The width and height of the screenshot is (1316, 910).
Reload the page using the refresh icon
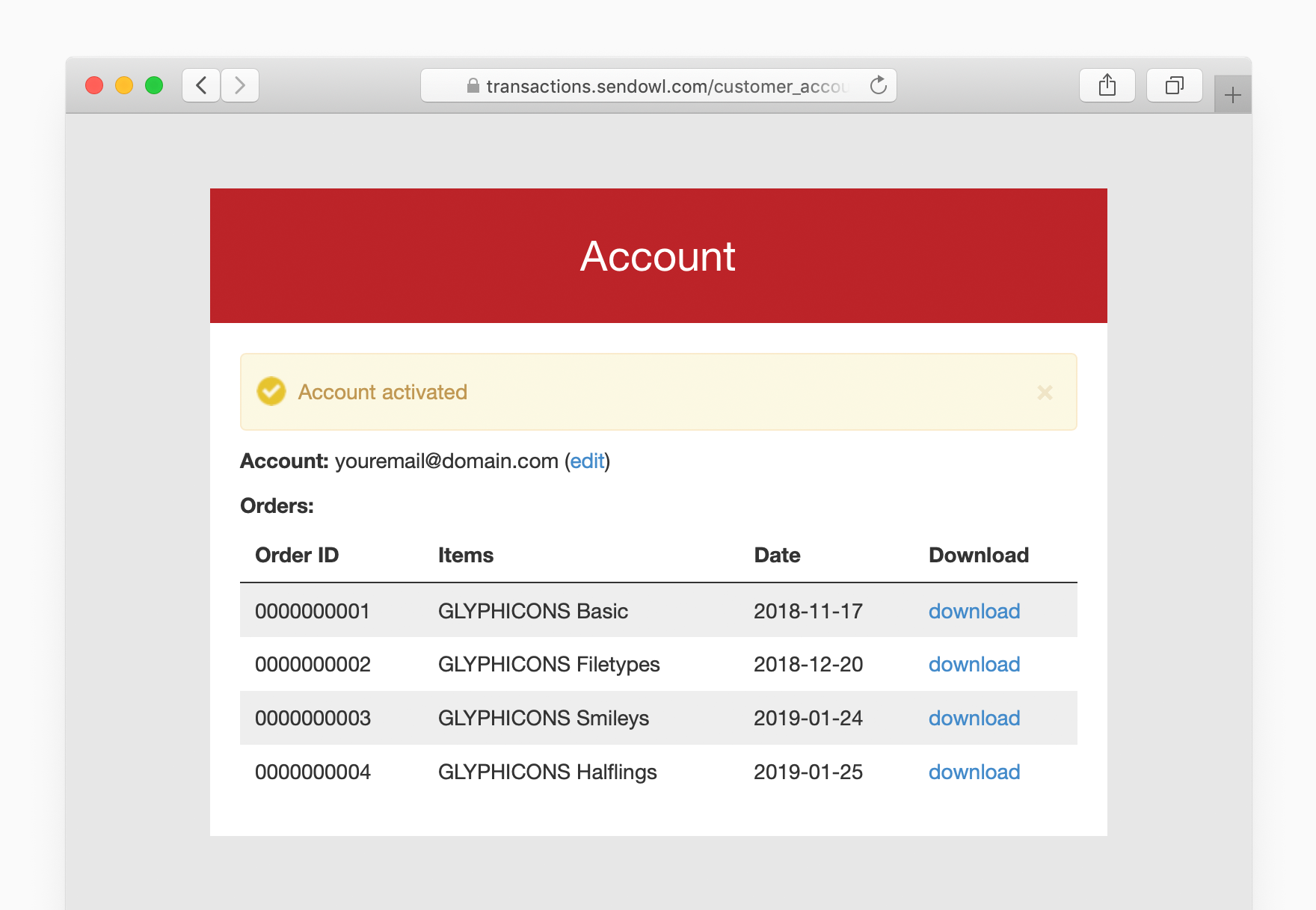click(879, 85)
